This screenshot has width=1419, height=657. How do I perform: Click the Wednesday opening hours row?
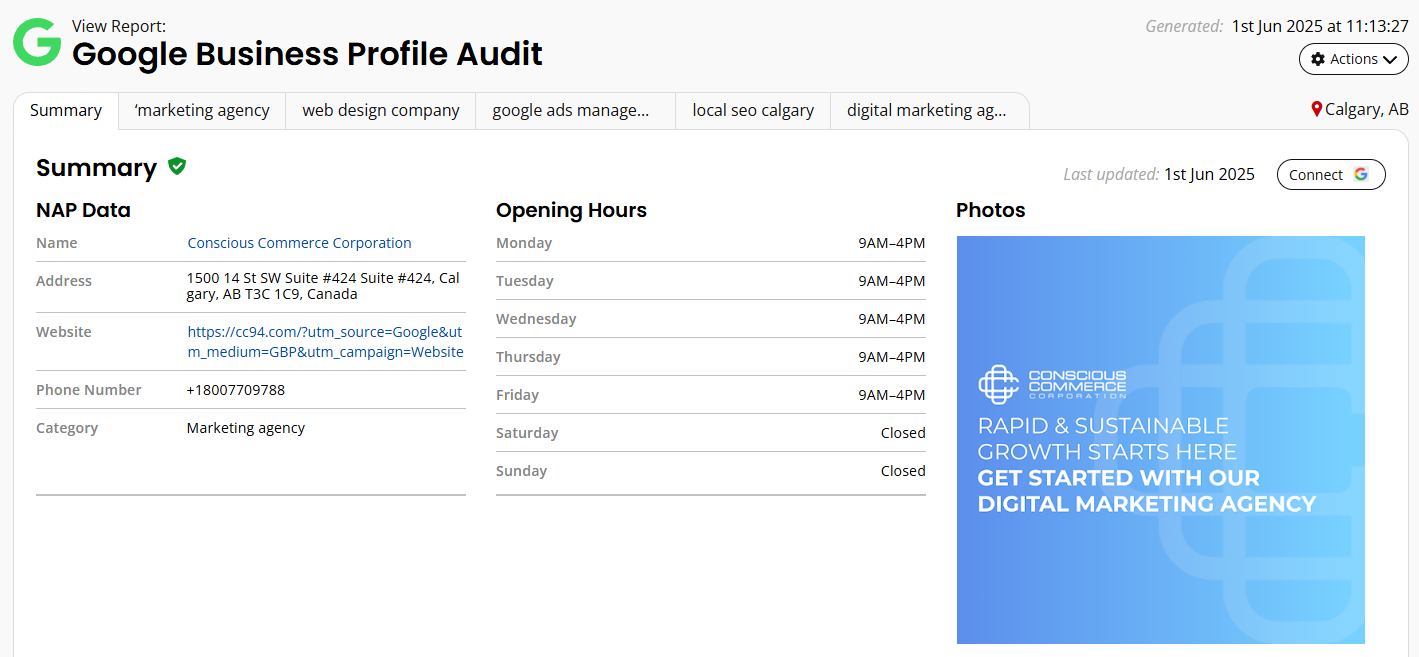tap(711, 319)
